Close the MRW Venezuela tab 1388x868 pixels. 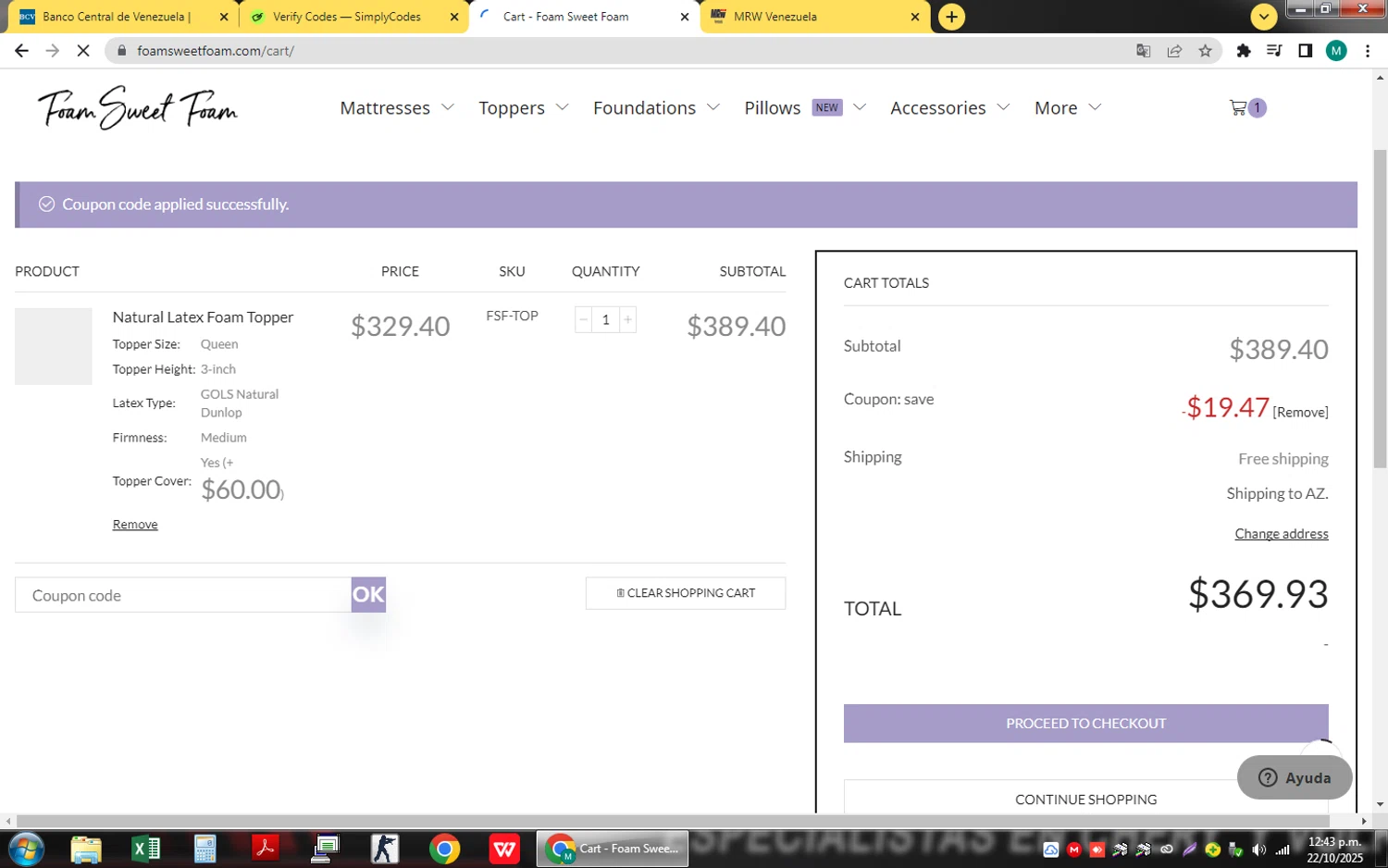(x=915, y=17)
